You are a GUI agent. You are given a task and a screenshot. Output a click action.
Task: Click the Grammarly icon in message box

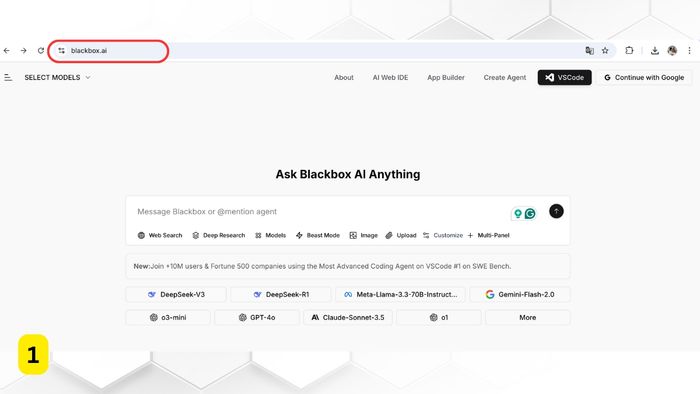point(530,214)
